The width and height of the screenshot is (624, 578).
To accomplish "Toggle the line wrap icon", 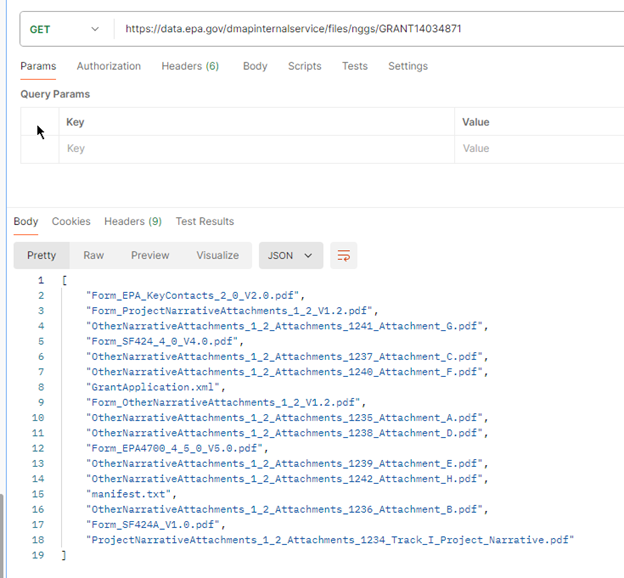I will pyautogui.click(x=343, y=256).
